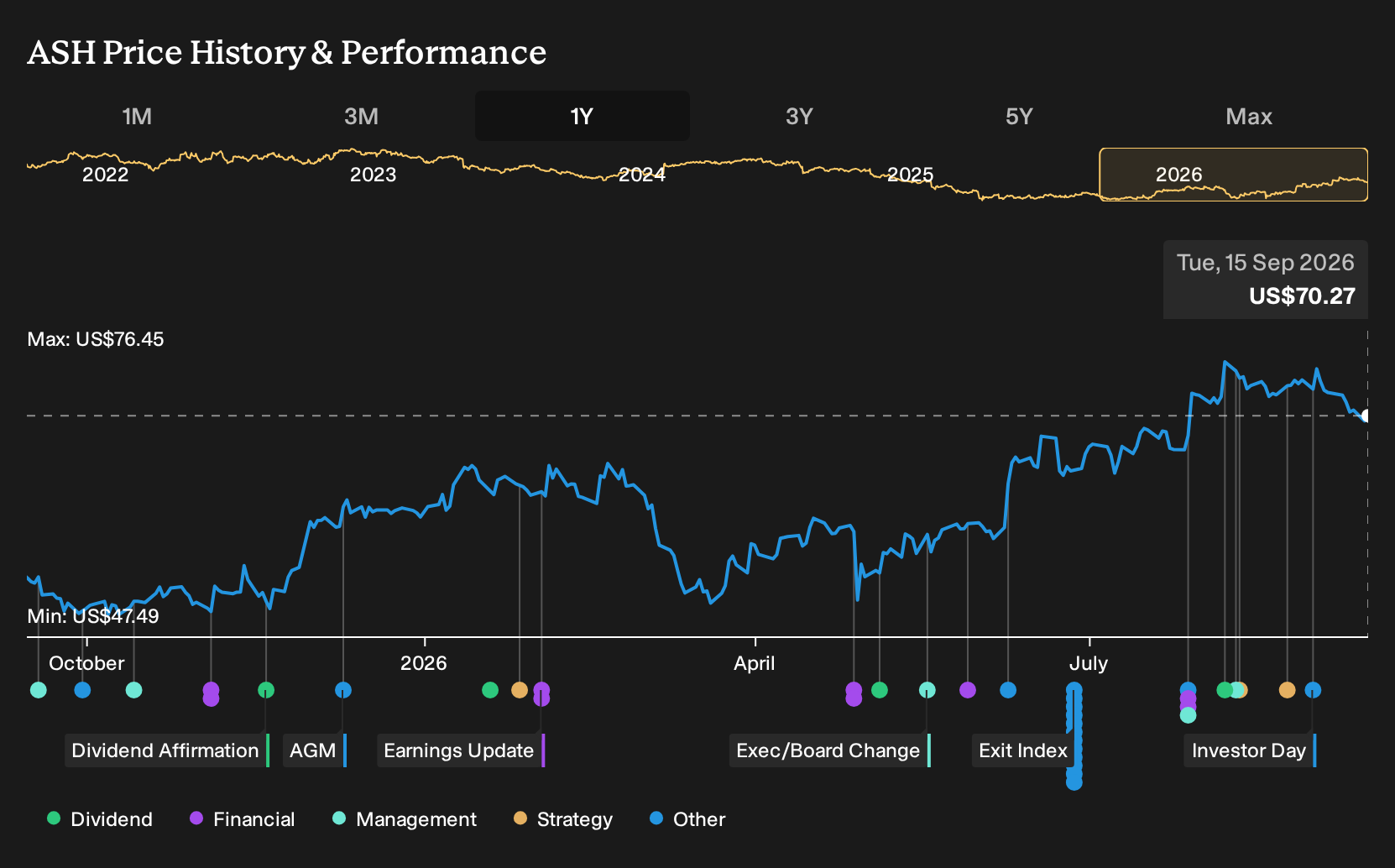This screenshot has width=1395, height=868.
Task: Click the US$70.27 price tooltip
Action: [1266, 280]
